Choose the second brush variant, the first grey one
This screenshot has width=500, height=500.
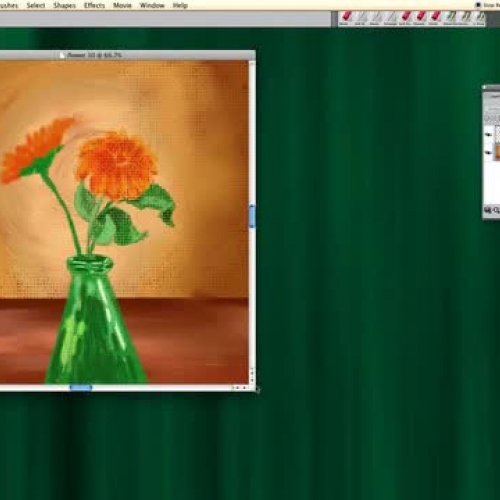361,17
